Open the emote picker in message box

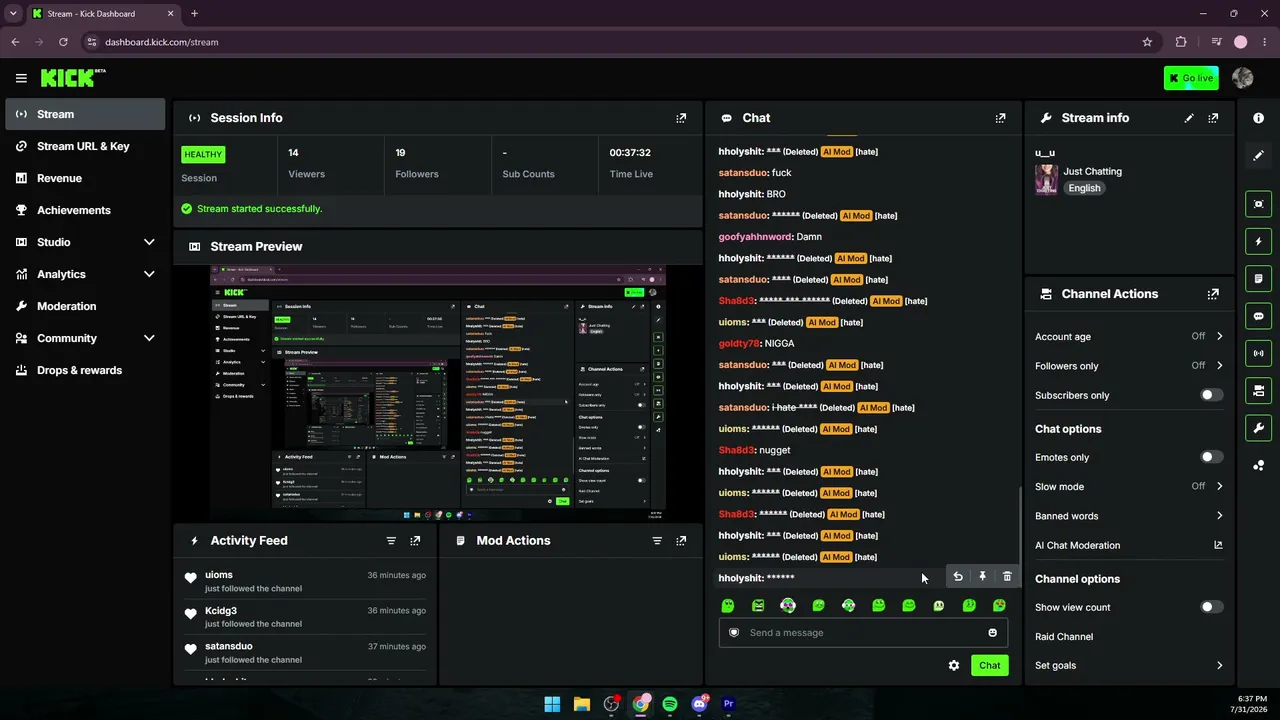pos(992,632)
